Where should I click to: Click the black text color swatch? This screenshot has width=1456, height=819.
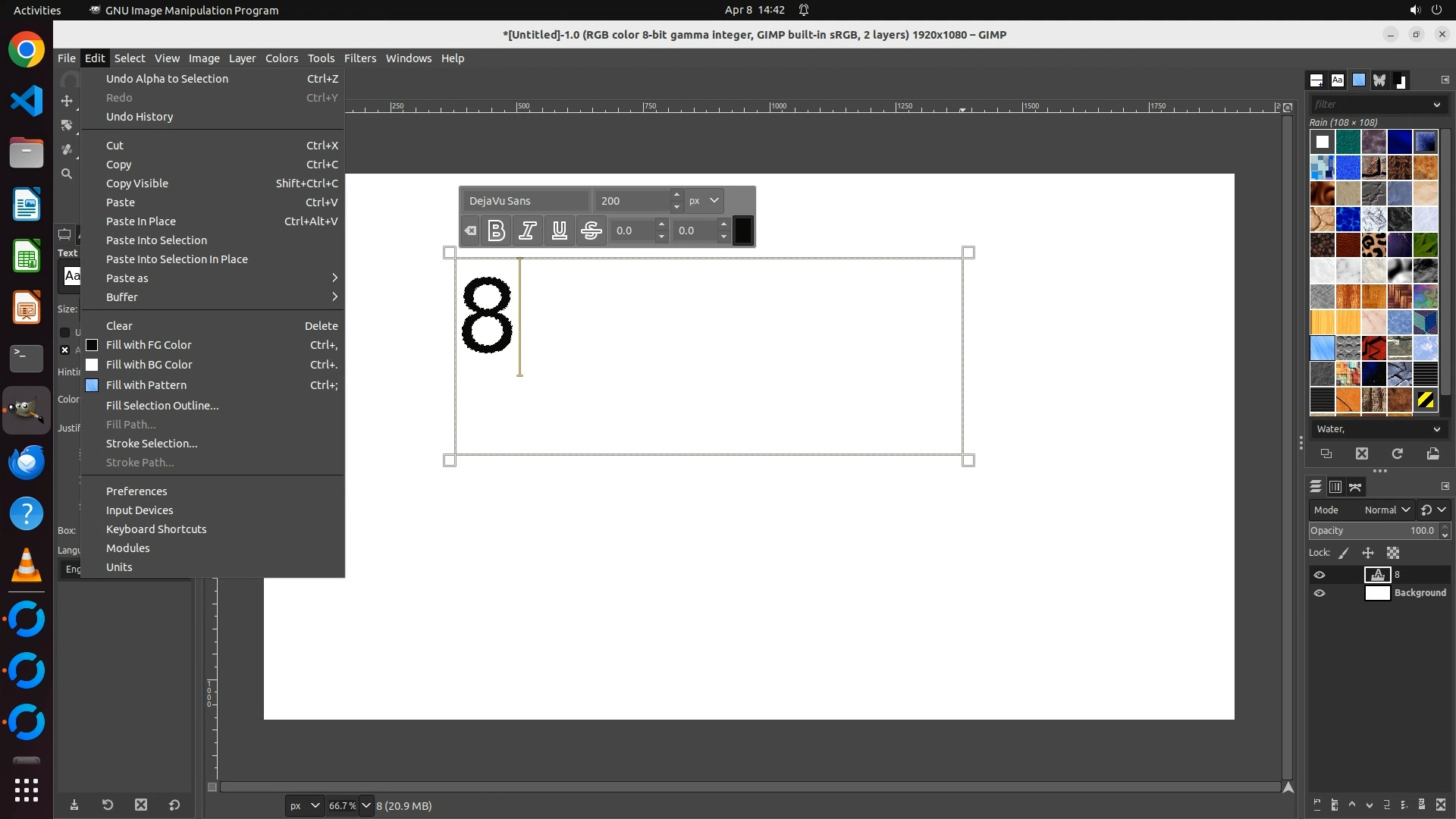(743, 231)
